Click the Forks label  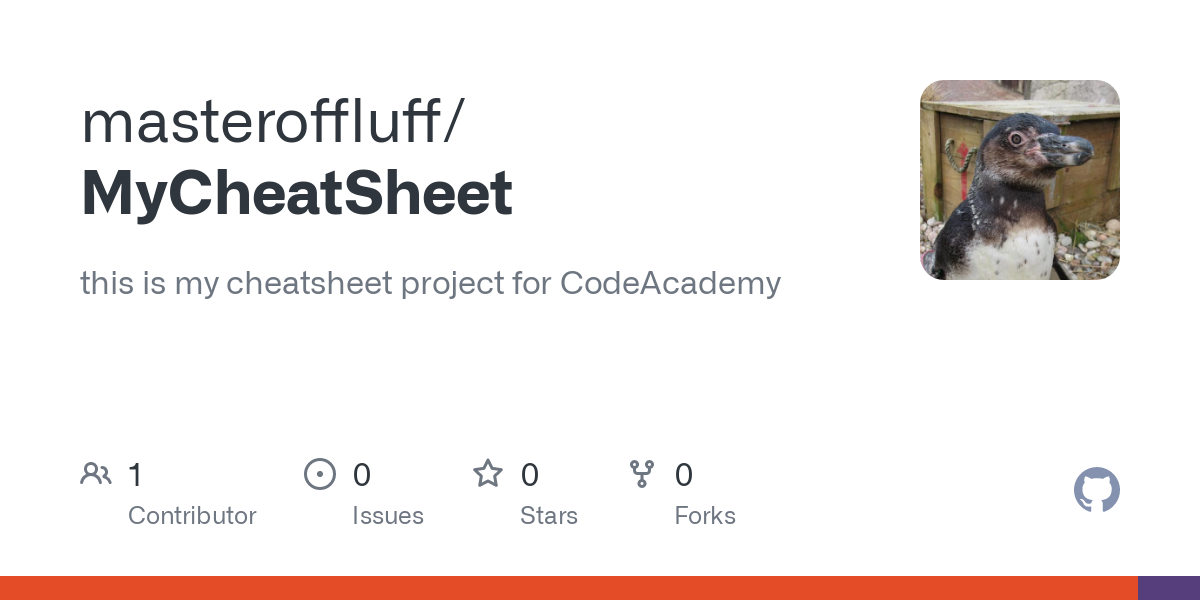[x=705, y=516]
